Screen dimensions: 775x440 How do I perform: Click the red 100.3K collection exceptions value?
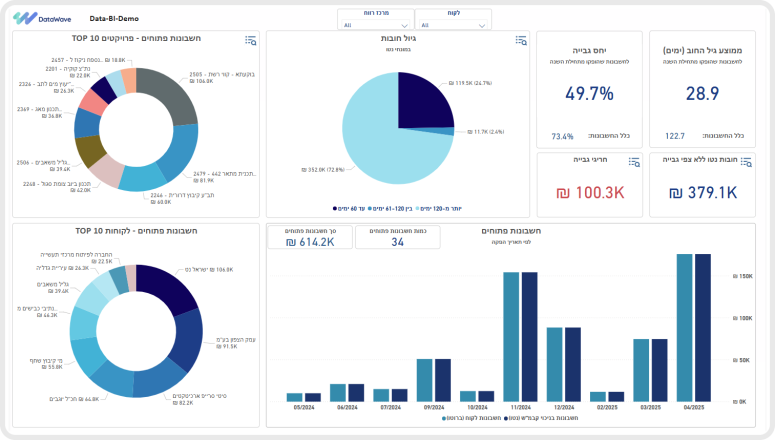coord(590,193)
